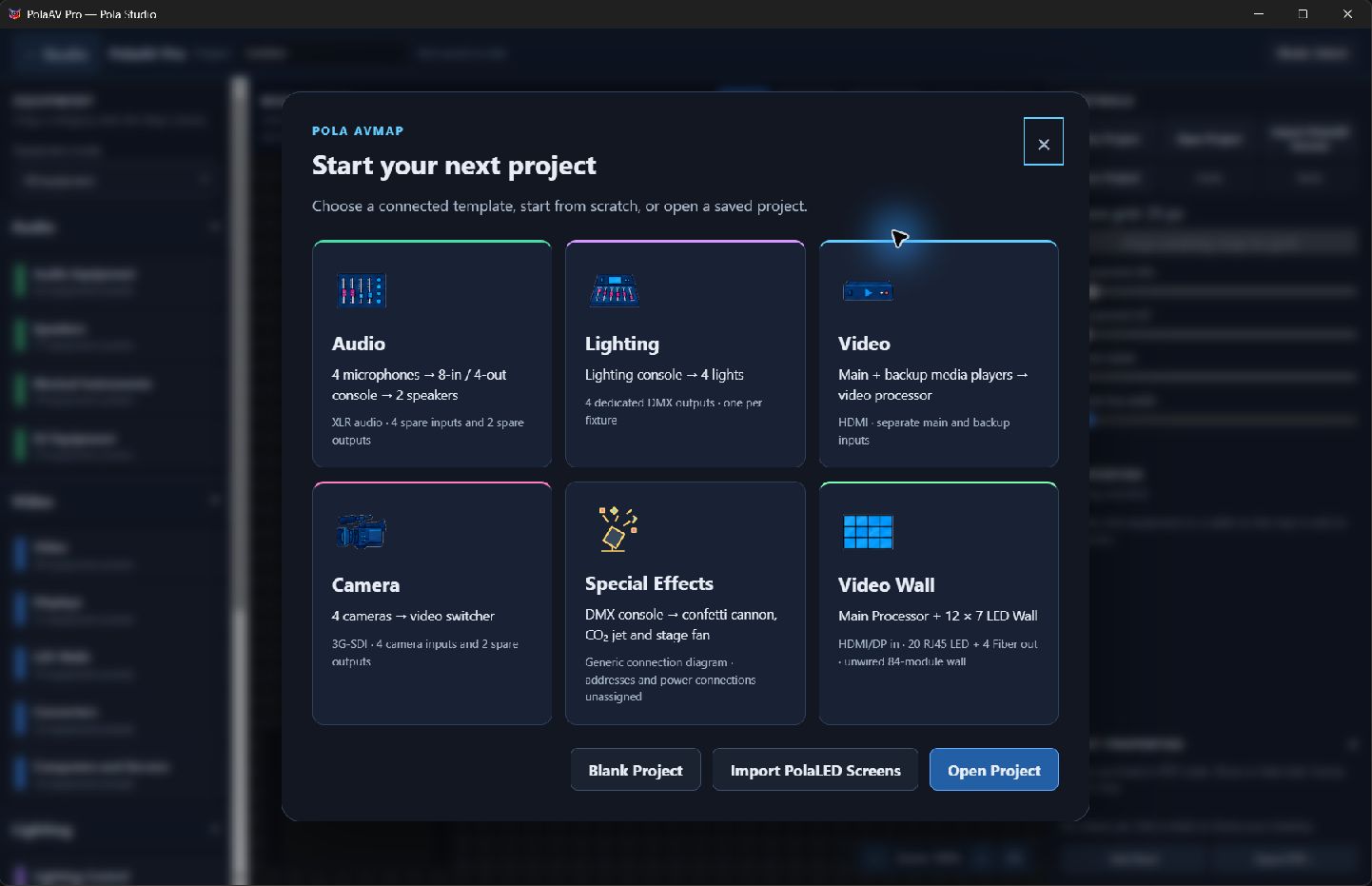Click the media player icon on the Video card
1372x886 pixels.
[x=868, y=291]
